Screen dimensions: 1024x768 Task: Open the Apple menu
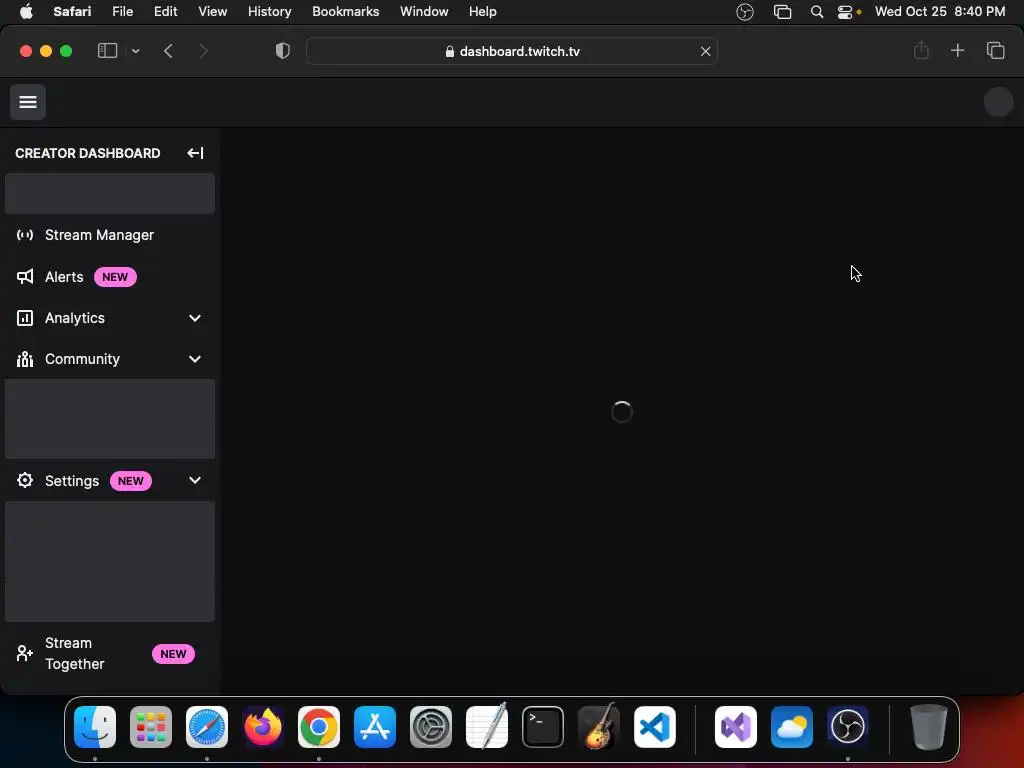click(x=26, y=11)
